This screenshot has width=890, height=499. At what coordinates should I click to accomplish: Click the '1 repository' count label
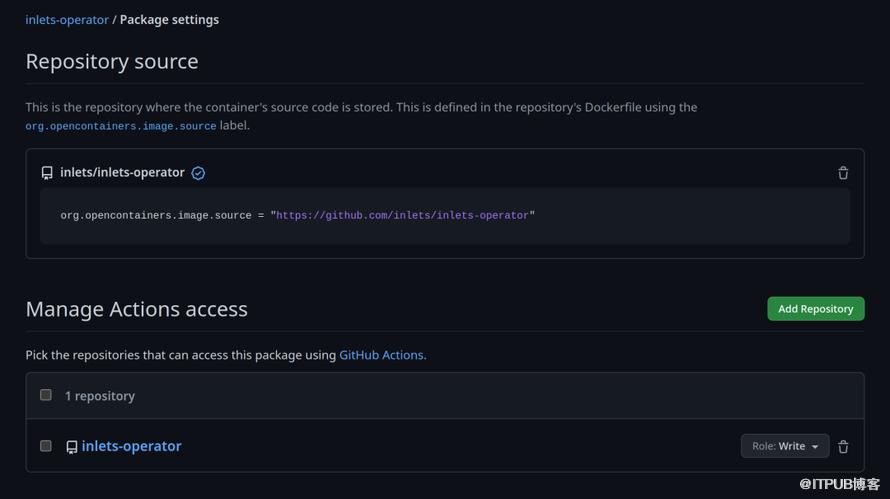[100, 396]
